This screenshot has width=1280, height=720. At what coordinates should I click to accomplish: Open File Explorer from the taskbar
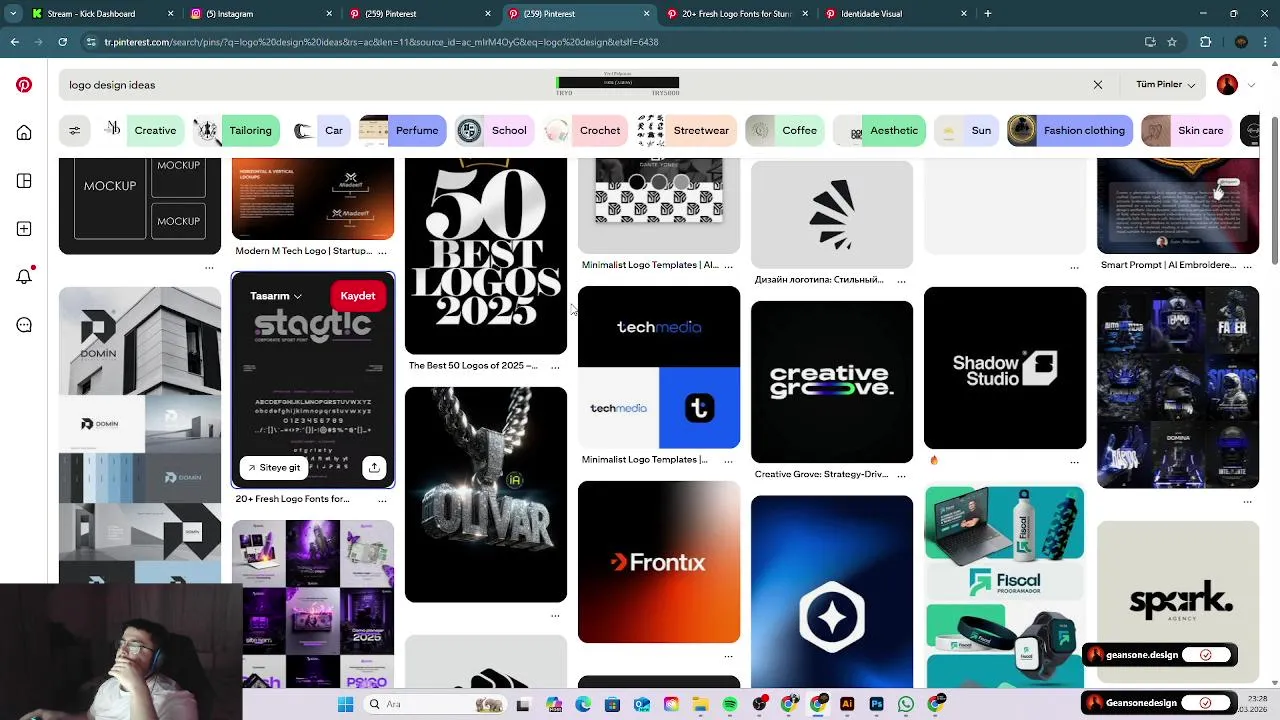tap(701, 704)
